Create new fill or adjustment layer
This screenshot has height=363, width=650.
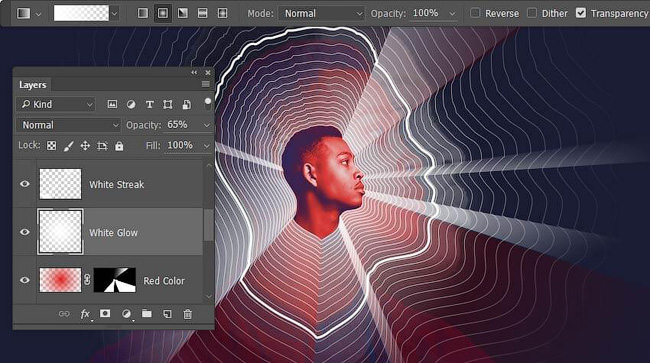[x=126, y=314]
